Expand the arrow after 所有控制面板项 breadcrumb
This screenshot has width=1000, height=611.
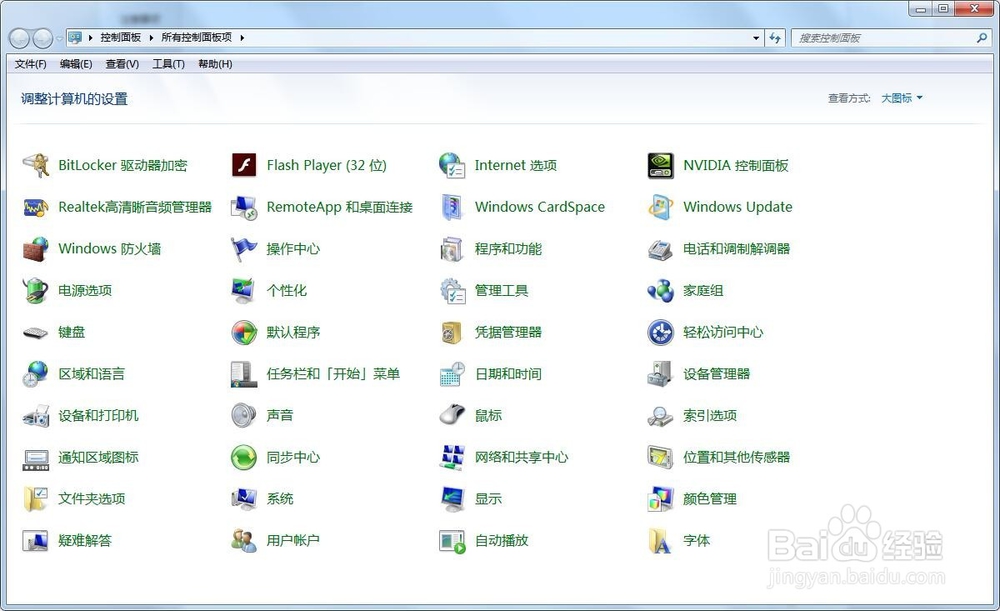point(242,38)
